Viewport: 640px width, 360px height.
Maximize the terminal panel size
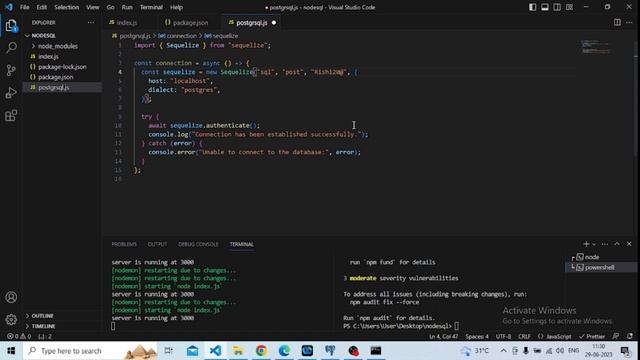tap(617, 244)
